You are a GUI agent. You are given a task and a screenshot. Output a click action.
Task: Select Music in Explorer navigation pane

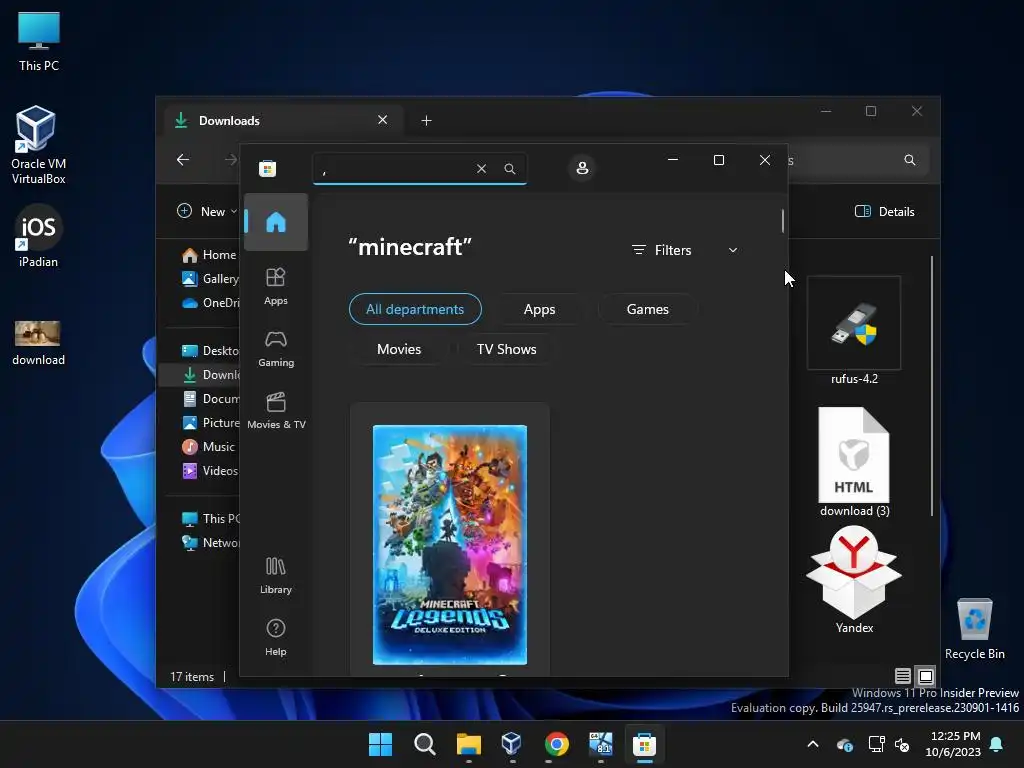tap(209, 447)
